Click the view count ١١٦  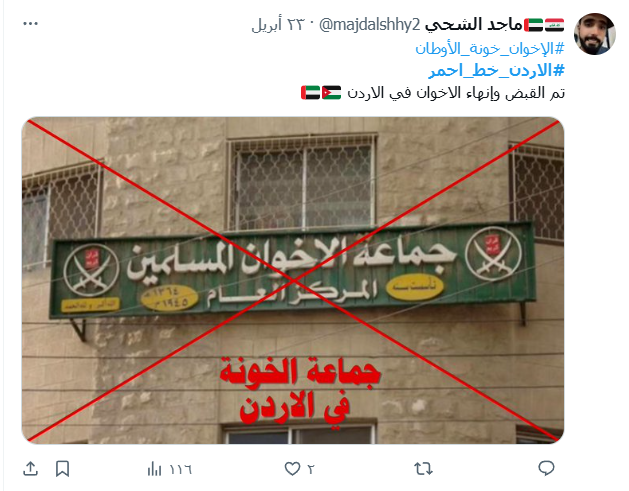181,469
